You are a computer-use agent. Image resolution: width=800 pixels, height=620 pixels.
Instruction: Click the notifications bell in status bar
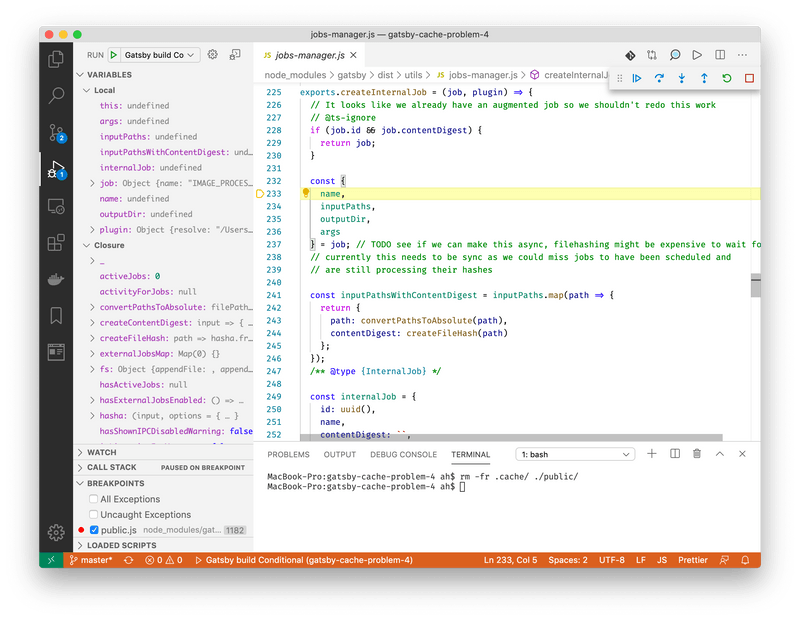(x=745, y=560)
